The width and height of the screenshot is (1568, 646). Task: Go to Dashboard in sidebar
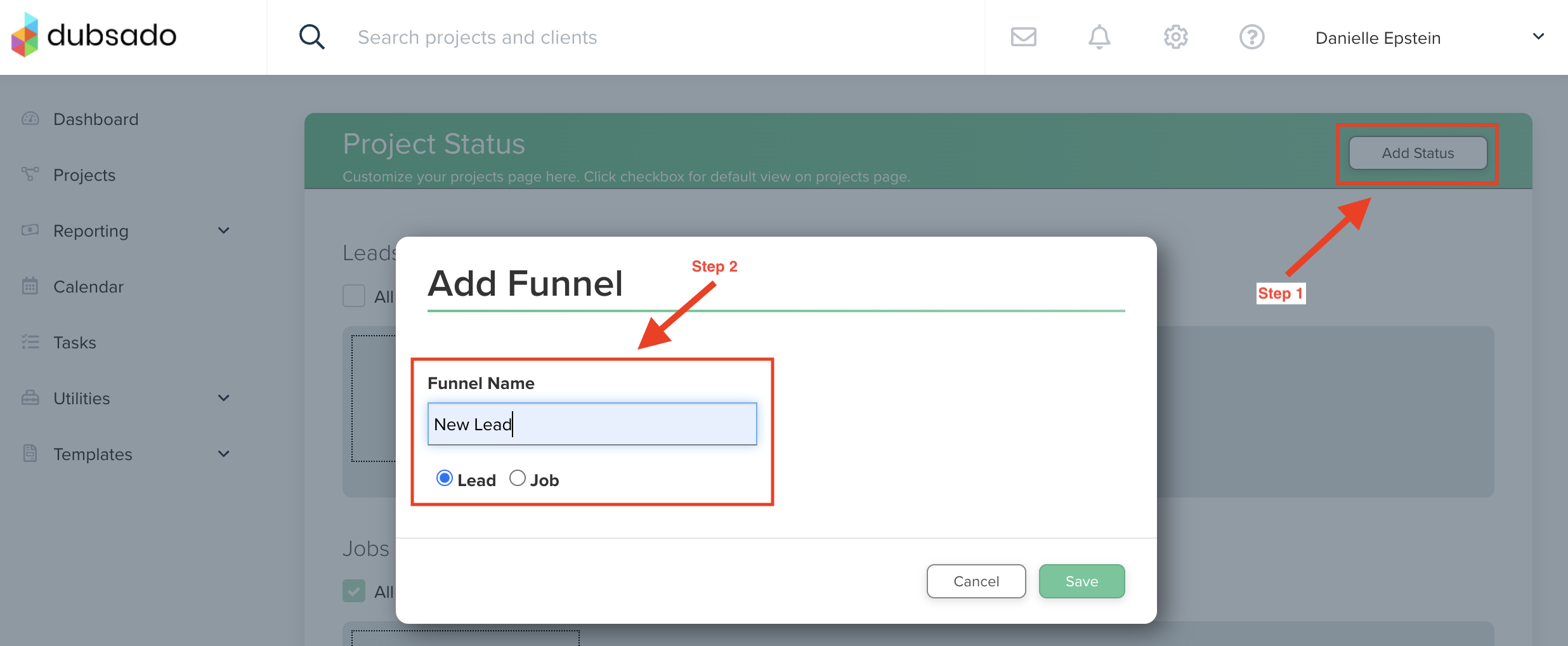click(96, 119)
